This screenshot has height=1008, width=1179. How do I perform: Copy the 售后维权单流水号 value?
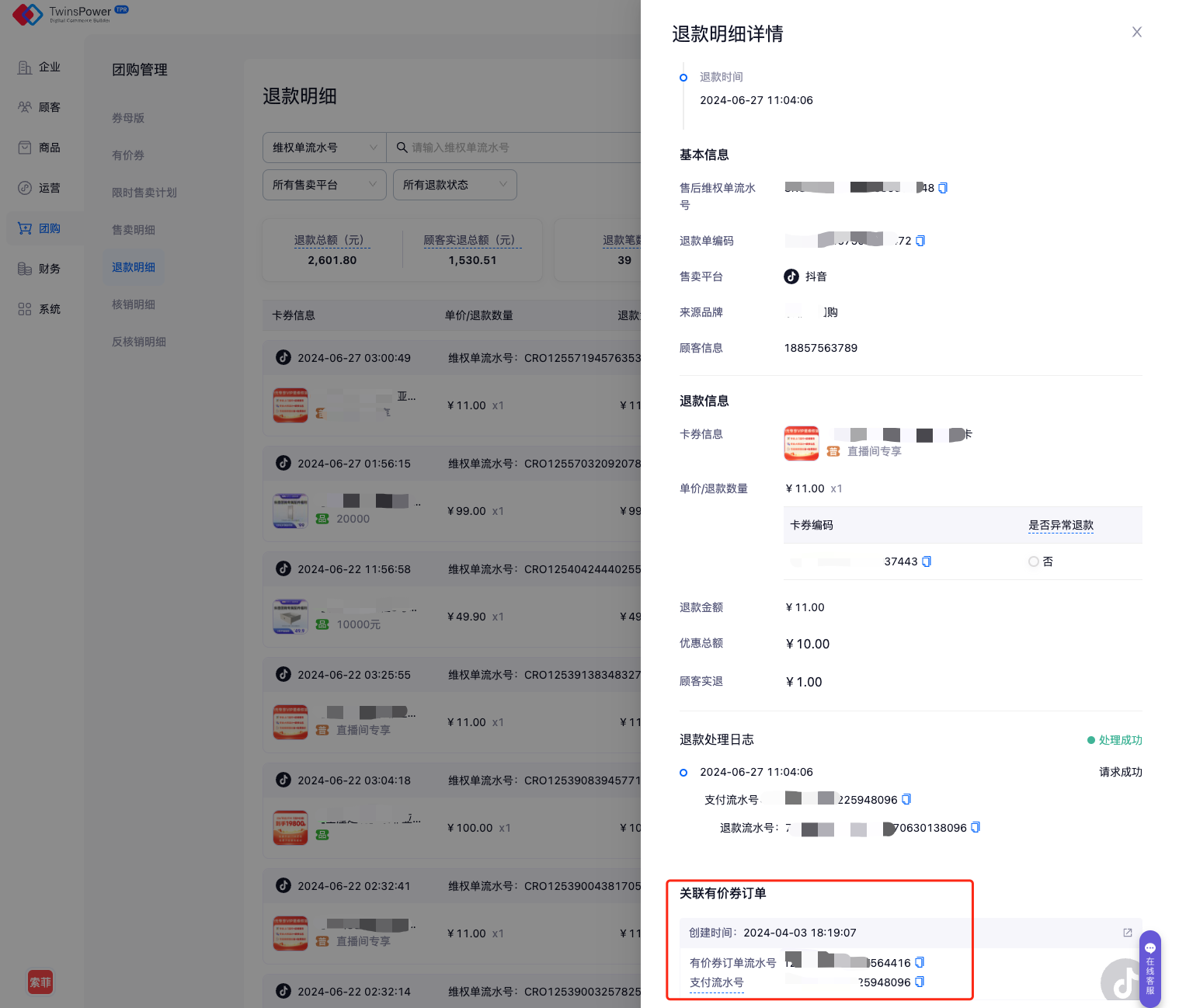click(x=943, y=188)
